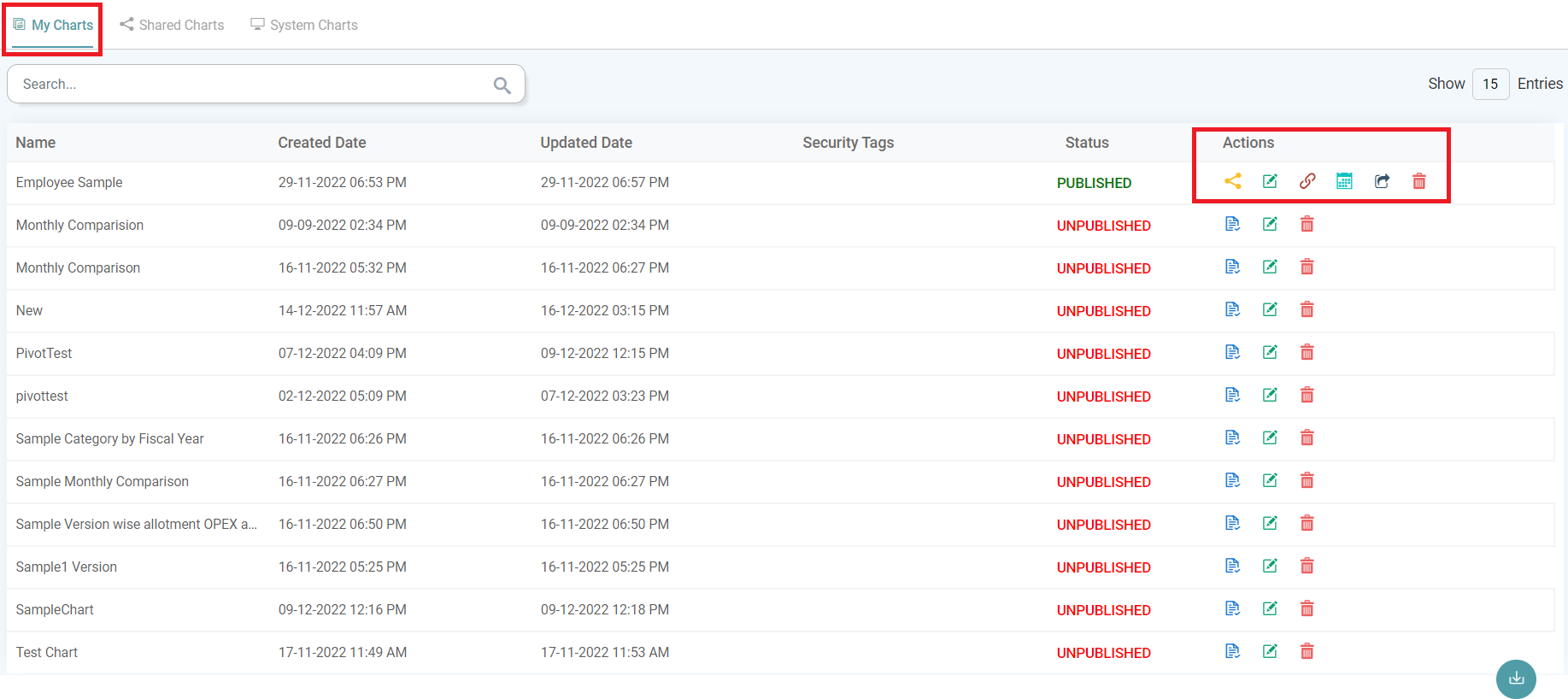1568x699 pixels.
Task: Delete the Sample1 Version chart
Action: [1307, 566]
